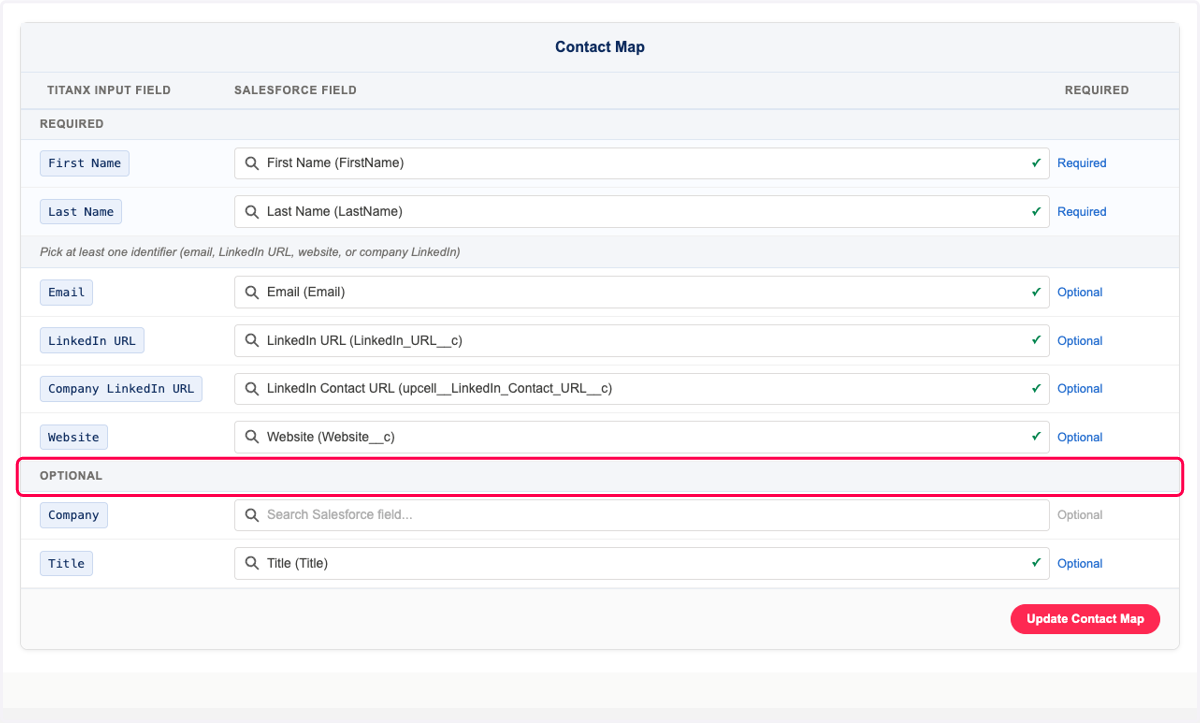Click the green checkmark in the LinkedIn URL field
1200x723 pixels.
click(1036, 341)
